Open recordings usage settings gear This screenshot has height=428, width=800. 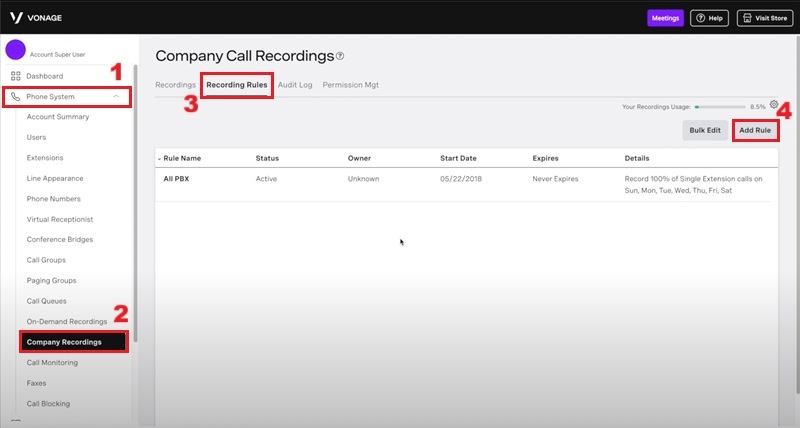[774, 104]
